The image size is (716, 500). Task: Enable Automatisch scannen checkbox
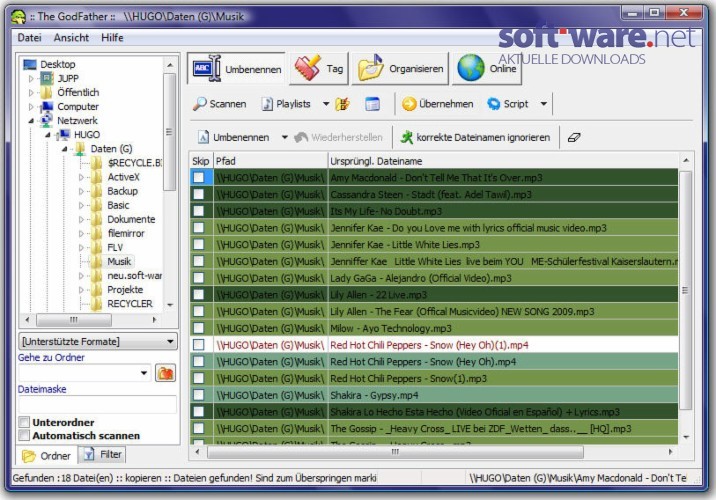coord(24,435)
